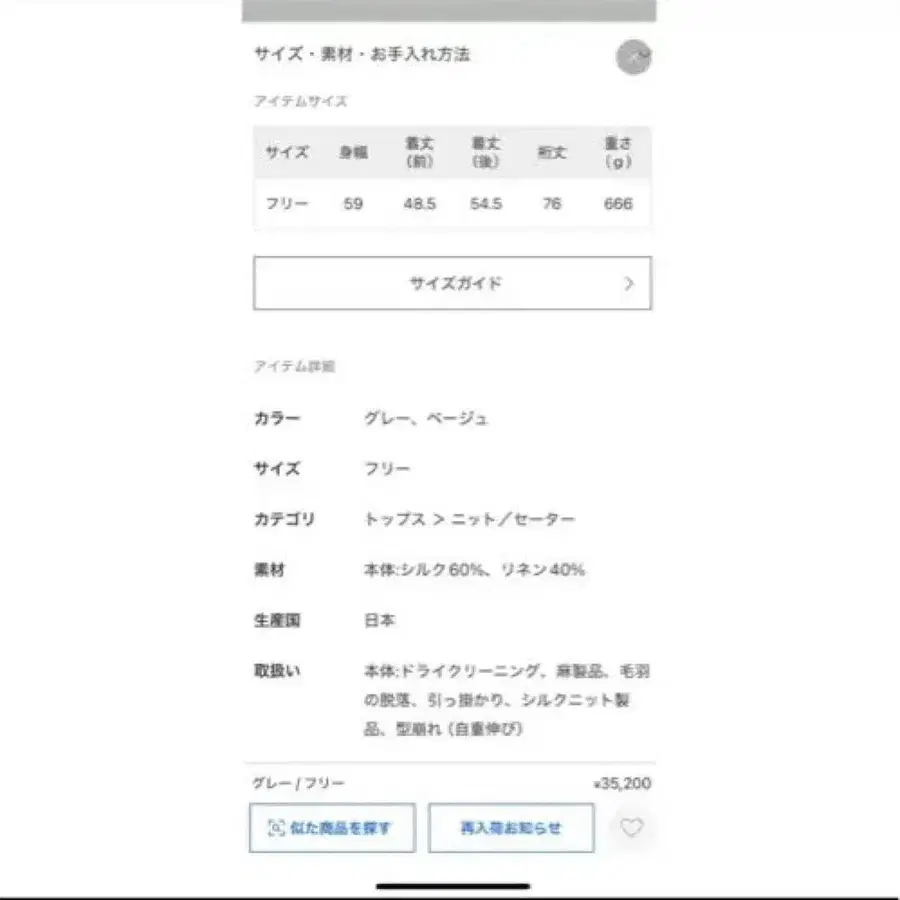Collapse the サイズ・素材・お手入れ方法 section
900x900 pixels.
pos(633,57)
